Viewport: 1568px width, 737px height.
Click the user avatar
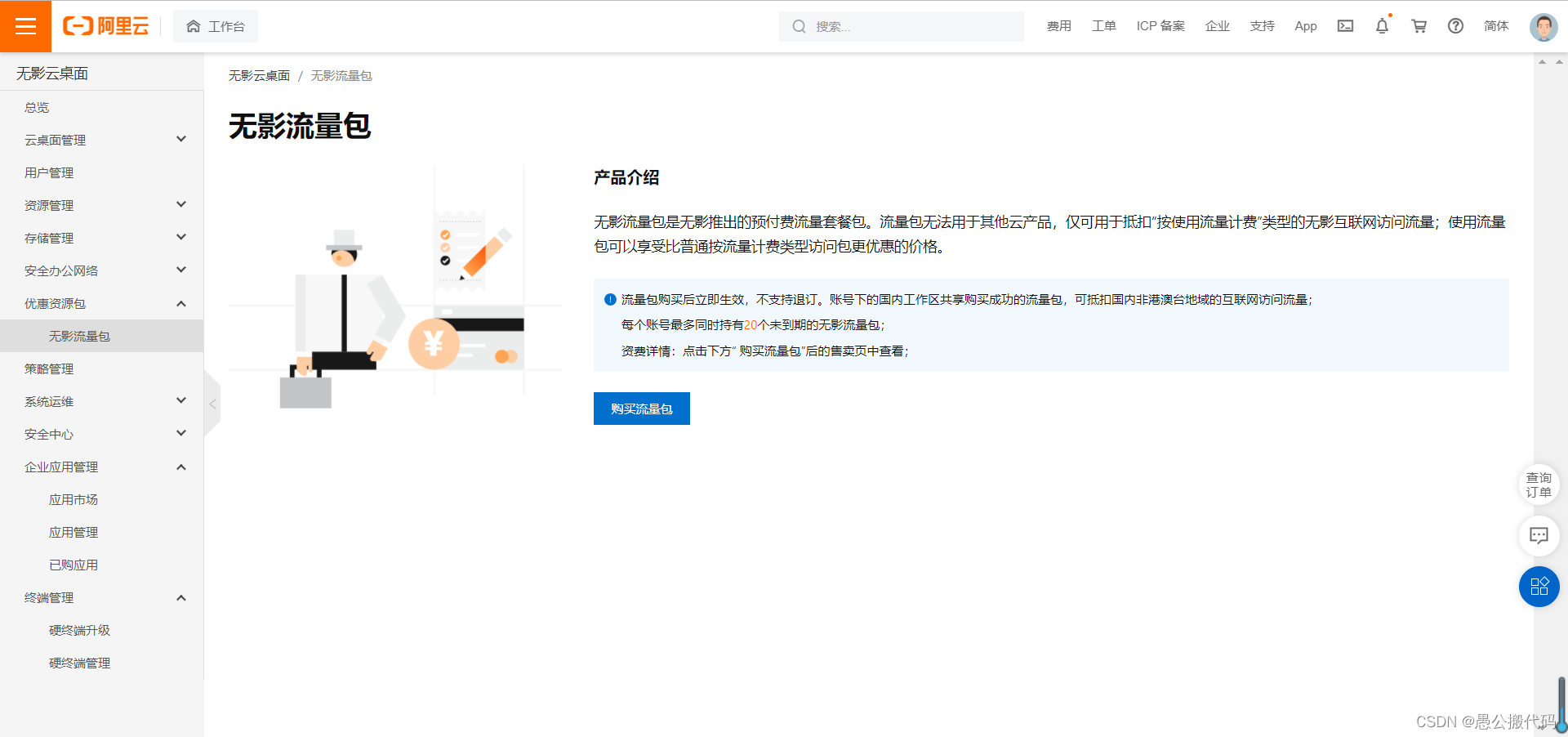coord(1543,25)
